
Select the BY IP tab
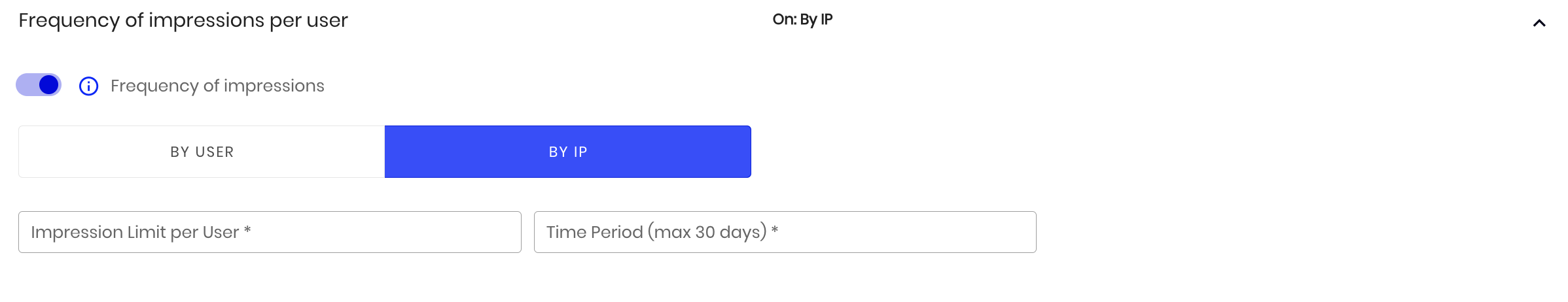coord(567,152)
